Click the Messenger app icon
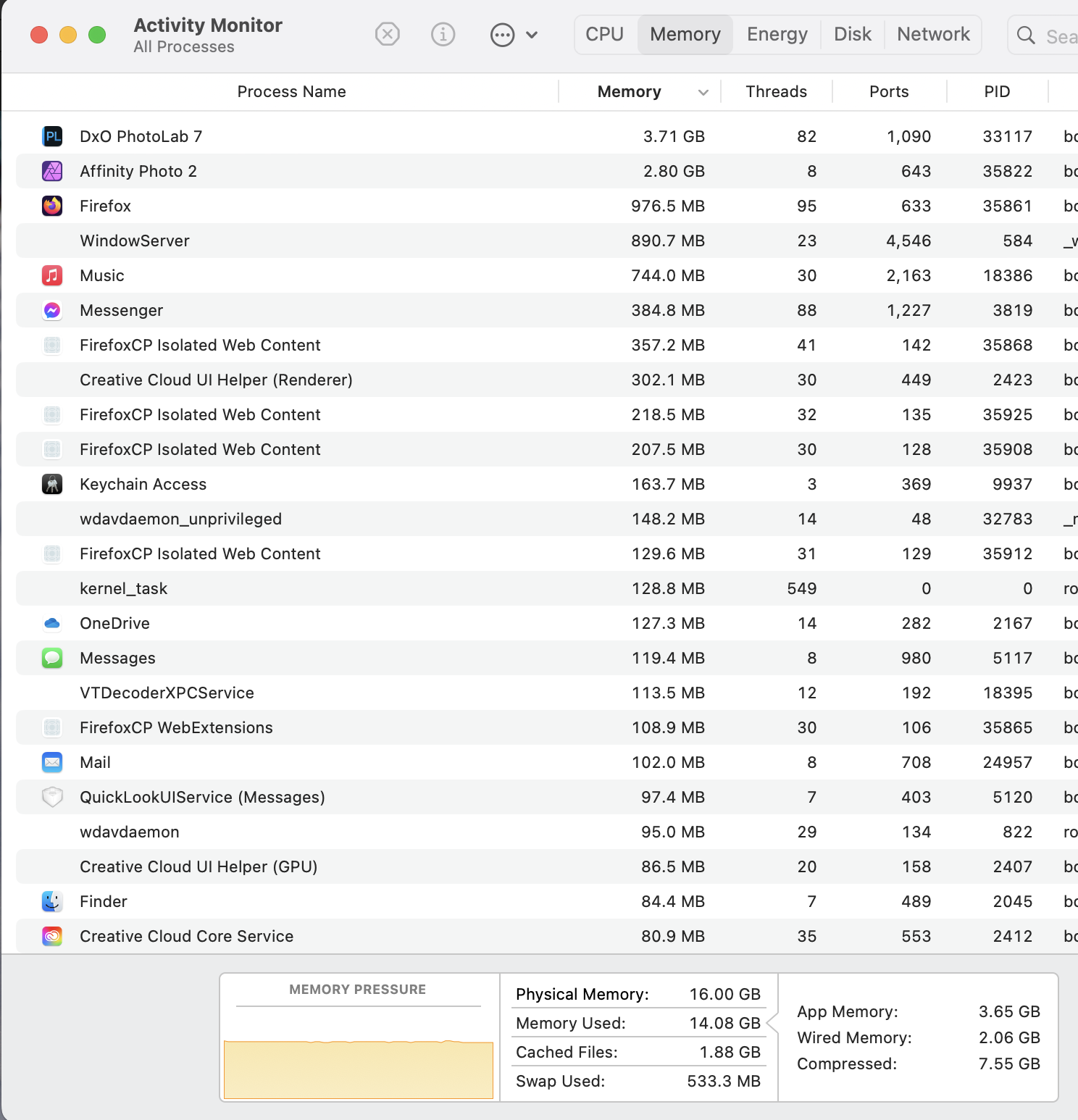The height and width of the screenshot is (1120, 1078). click(x=52, y=310)
